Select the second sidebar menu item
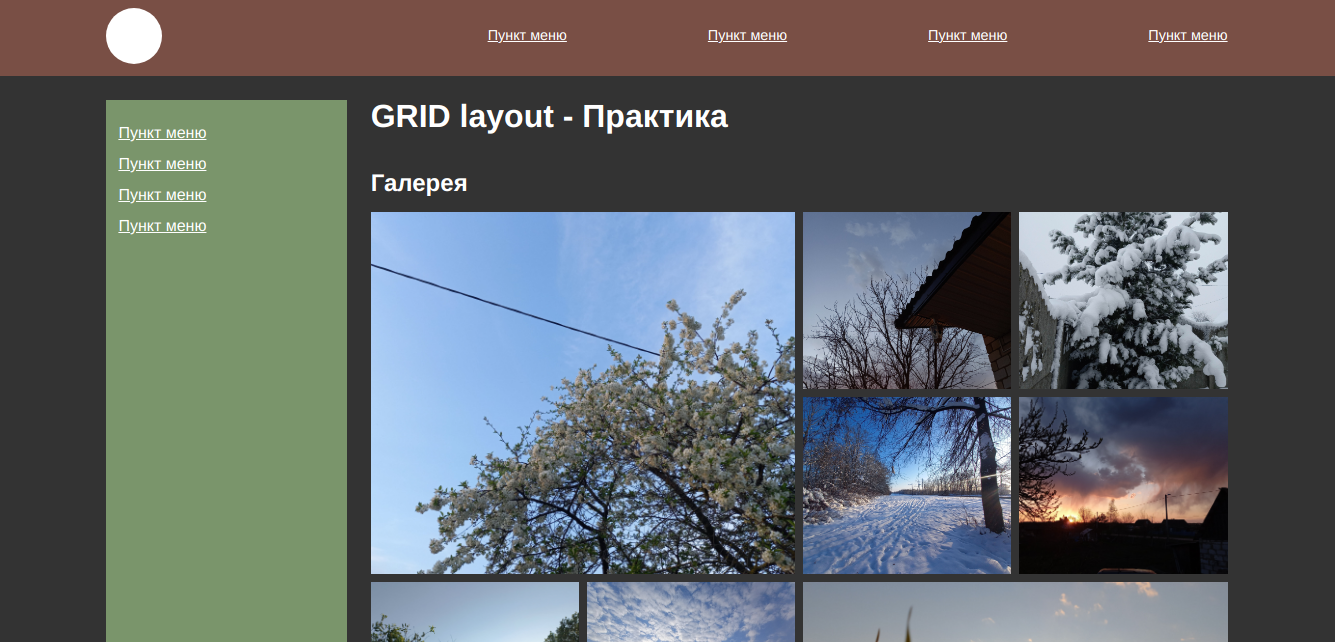1335x642 pixels. point(162,164)
